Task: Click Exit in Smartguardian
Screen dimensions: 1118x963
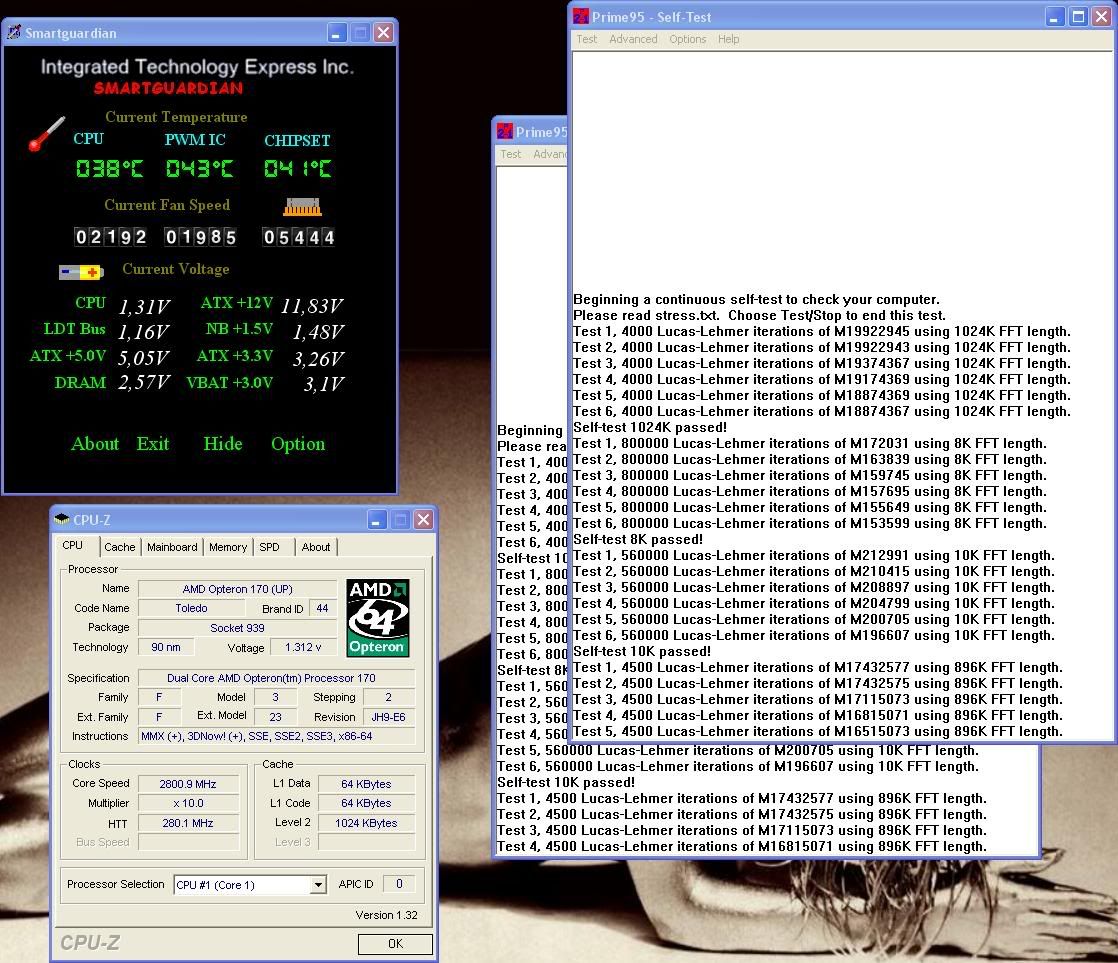Action: coord(153,443)
